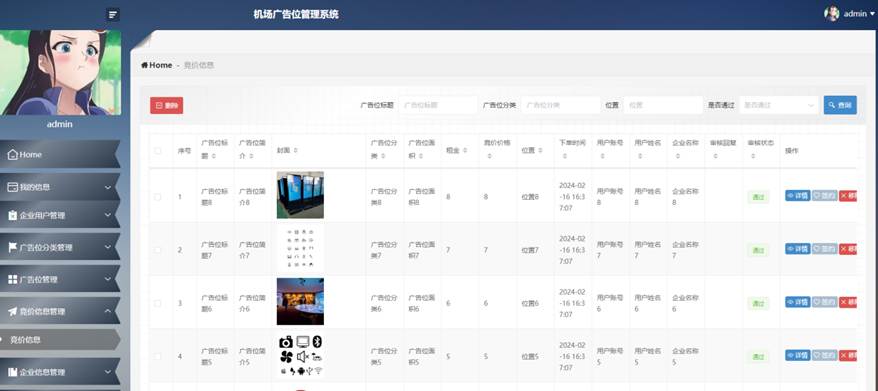Click the paper plane icon of 竞价信息管理
878x391 pixels.
[x=13, y=311]
